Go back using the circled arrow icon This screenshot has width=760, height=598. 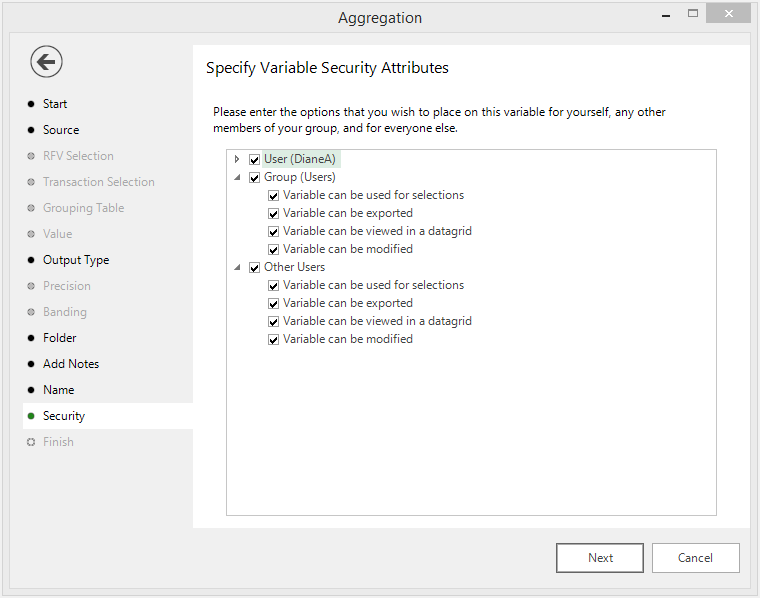click(46, 62)
